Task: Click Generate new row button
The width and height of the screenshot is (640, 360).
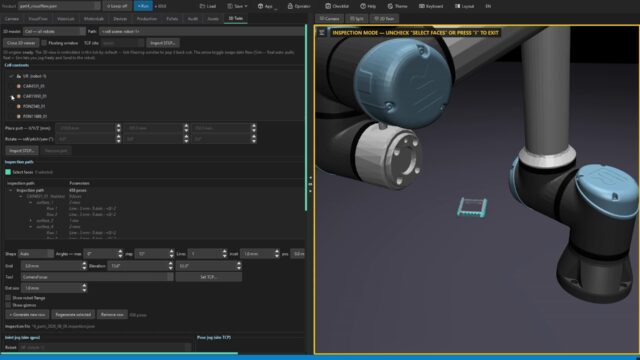Action: pyautogui.click(x=27, y=315)
